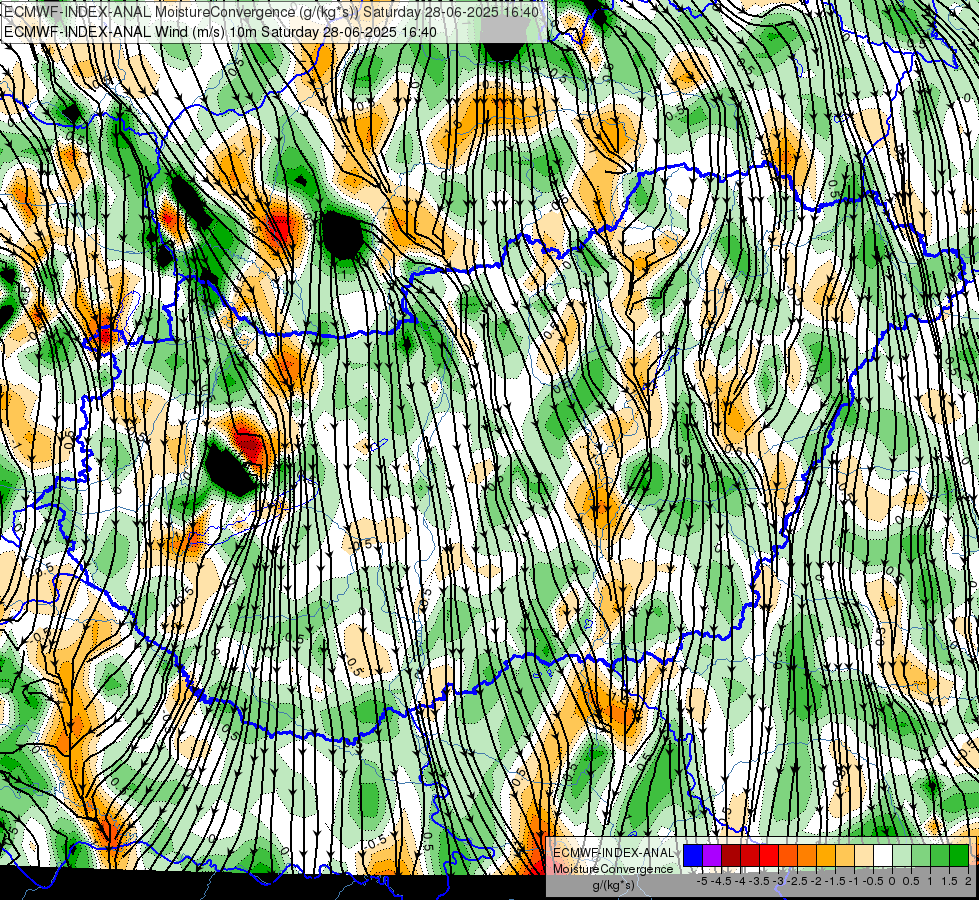Click the -2 legend tick label
979x900 pixels.
click(816, 881)
